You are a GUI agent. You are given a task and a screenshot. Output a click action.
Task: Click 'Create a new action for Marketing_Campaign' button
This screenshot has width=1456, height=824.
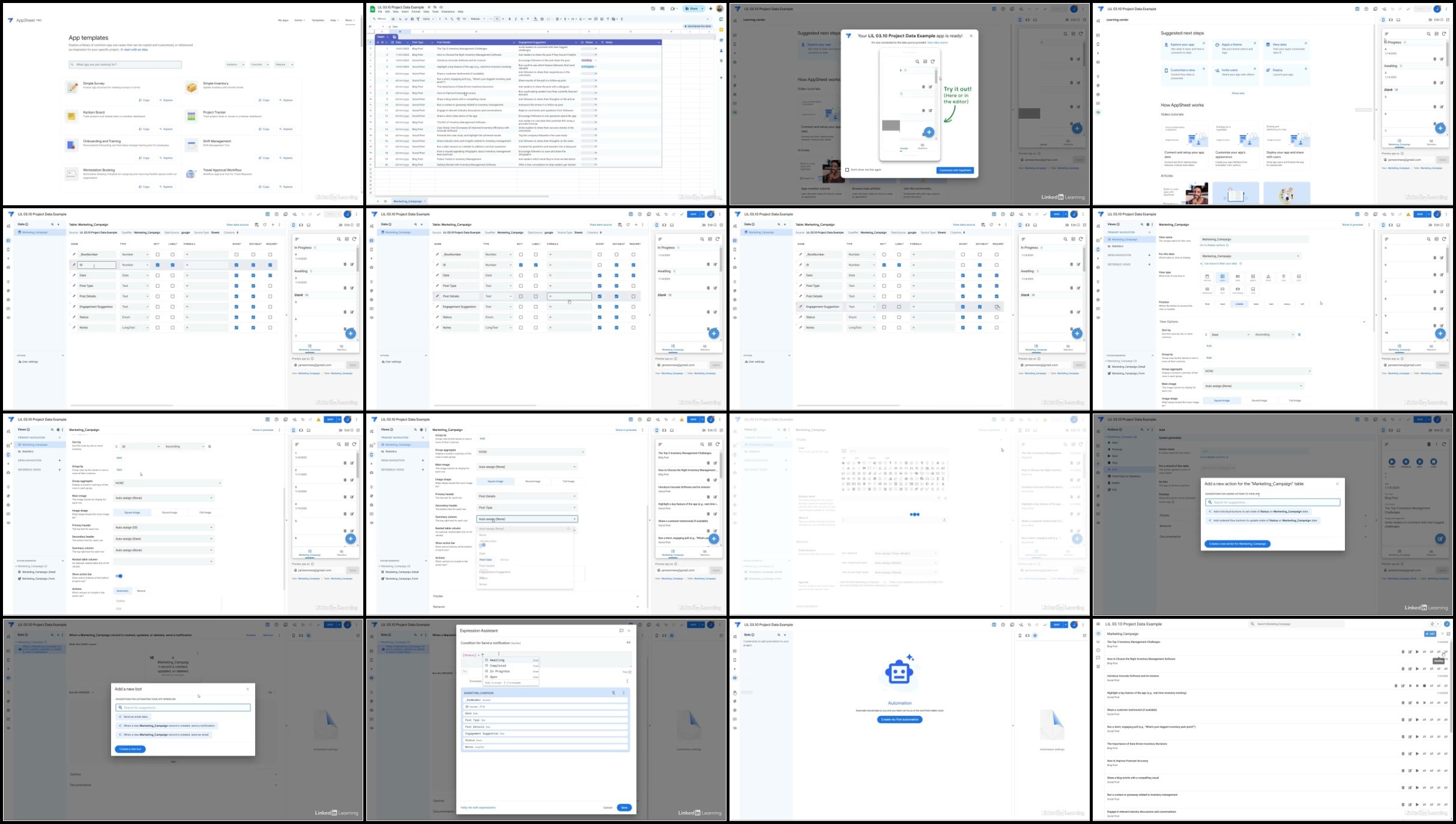coord(1237,544)
